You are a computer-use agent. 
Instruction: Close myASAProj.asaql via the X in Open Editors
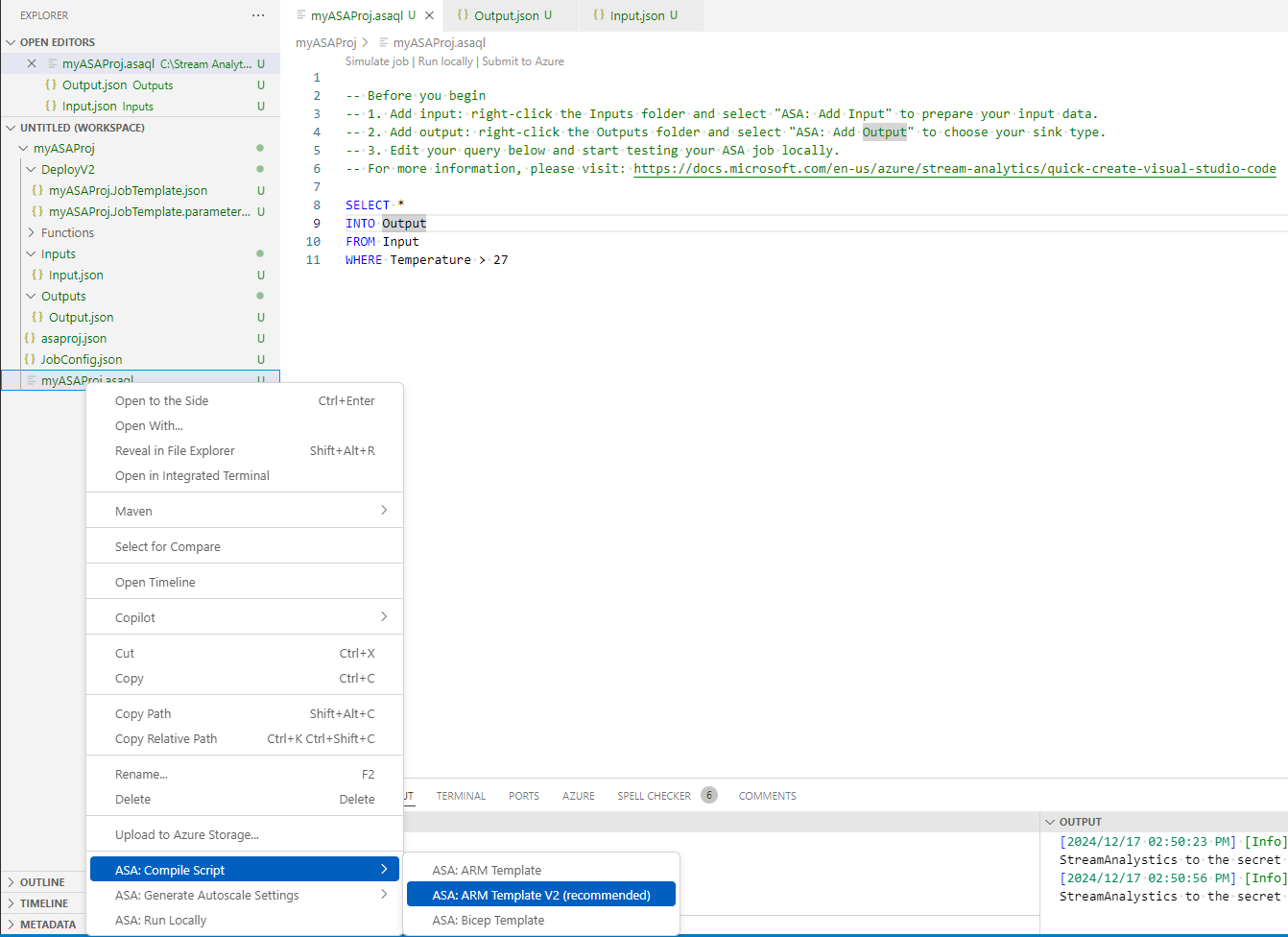(32, 63)
